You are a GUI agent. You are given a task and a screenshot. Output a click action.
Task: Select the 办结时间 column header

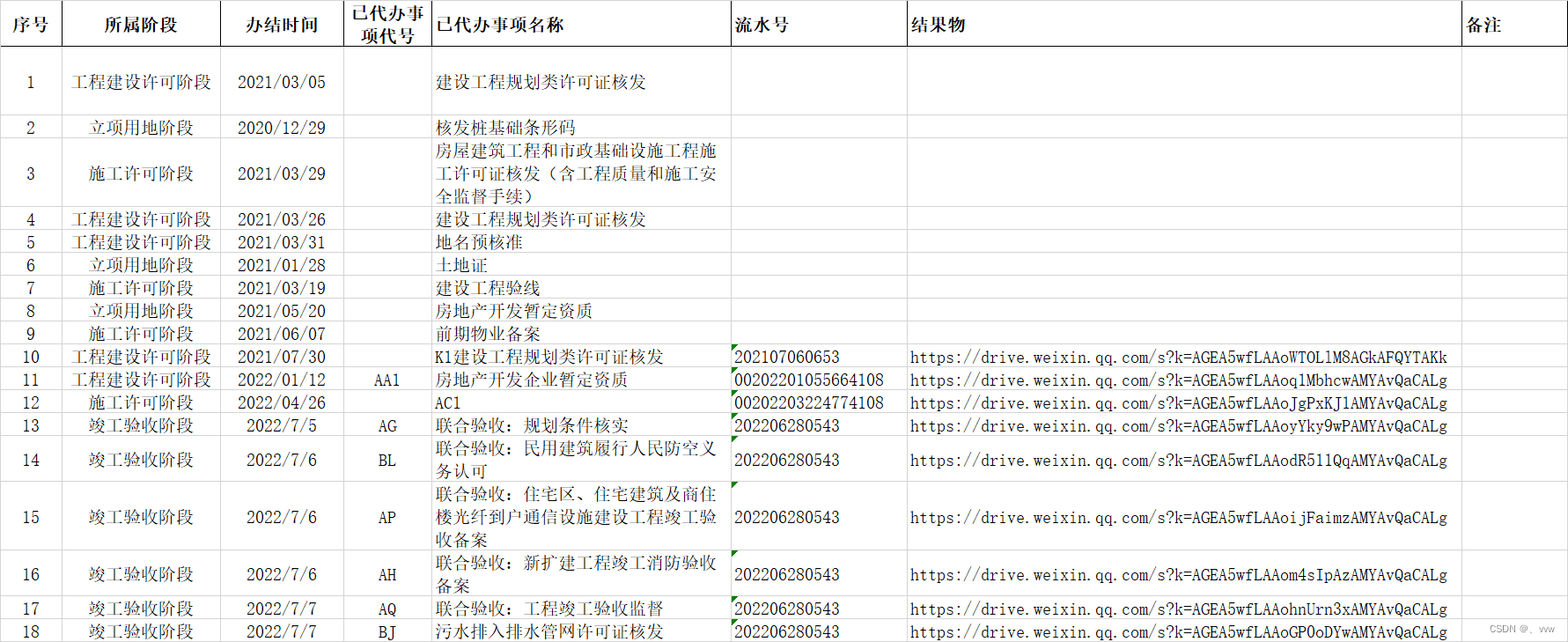(x=282, y=25)
